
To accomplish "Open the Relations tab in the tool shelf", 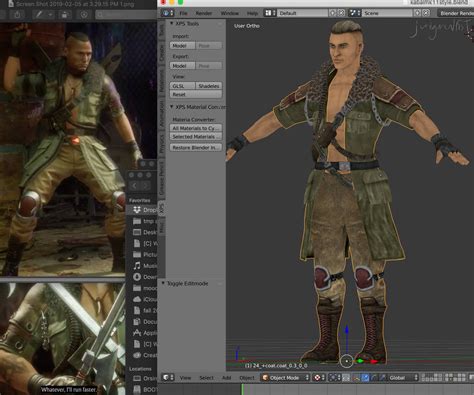I will tap(162, 81).
